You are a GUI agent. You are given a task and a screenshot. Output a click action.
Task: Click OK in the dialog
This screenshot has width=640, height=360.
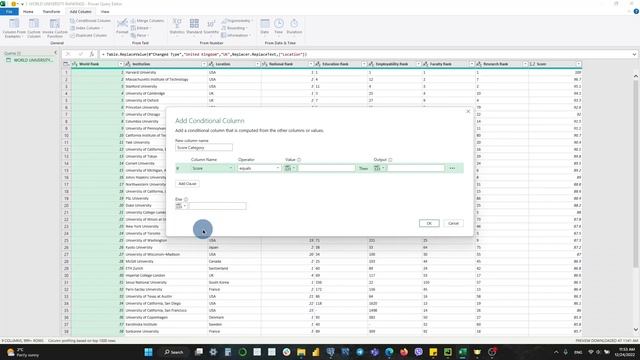coord(429,223)
